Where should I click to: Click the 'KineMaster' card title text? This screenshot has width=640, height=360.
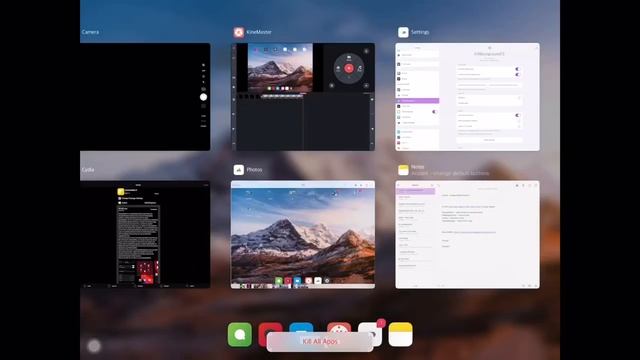point(259,32)
